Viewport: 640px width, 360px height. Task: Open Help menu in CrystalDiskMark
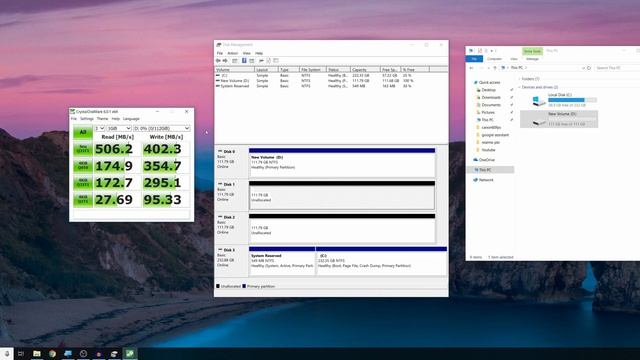point(116,119)
